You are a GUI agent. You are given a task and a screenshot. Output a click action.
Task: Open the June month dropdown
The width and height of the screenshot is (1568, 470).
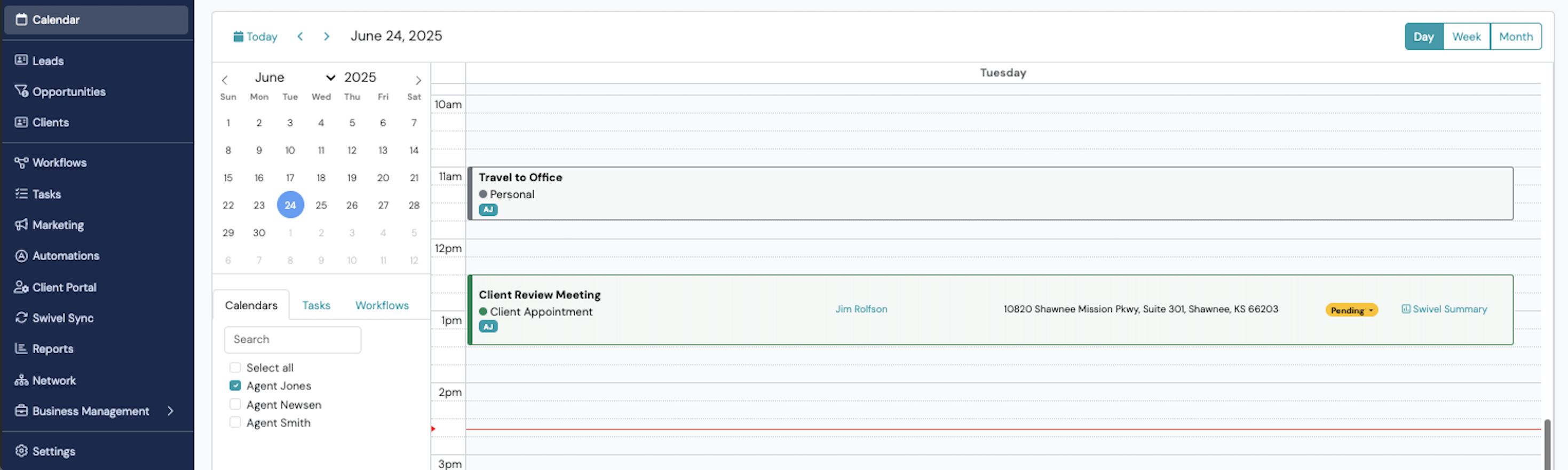coord(295,77)
